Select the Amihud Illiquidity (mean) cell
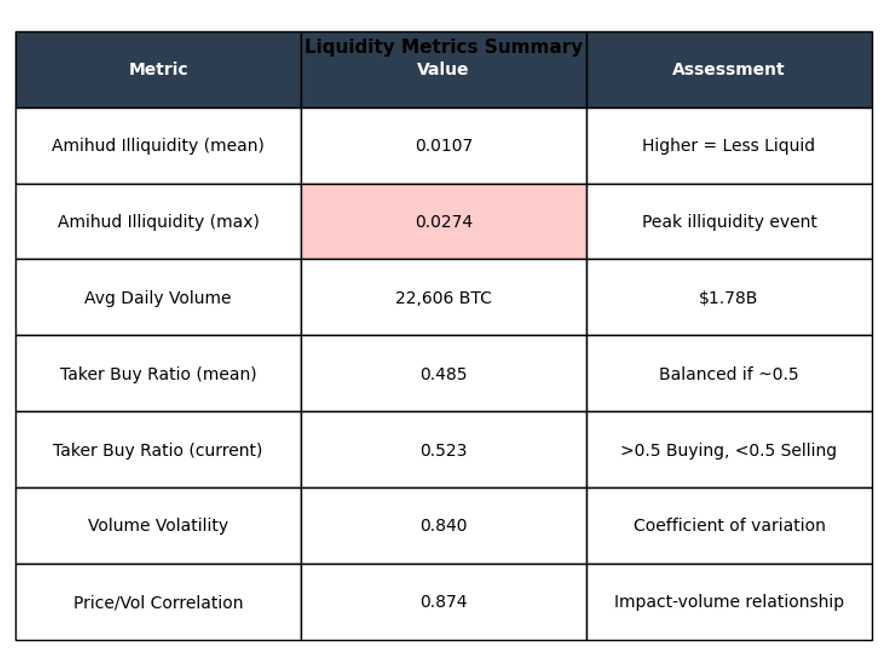The width and height of the screenshot is (882, 653). 158,146
